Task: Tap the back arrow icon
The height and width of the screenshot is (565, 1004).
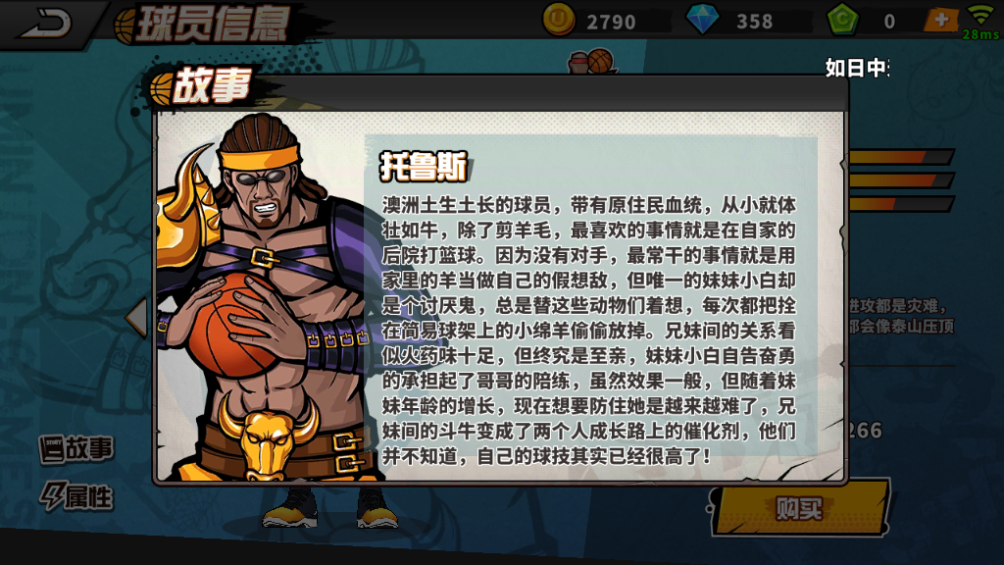Action: [x=45, y=24]
